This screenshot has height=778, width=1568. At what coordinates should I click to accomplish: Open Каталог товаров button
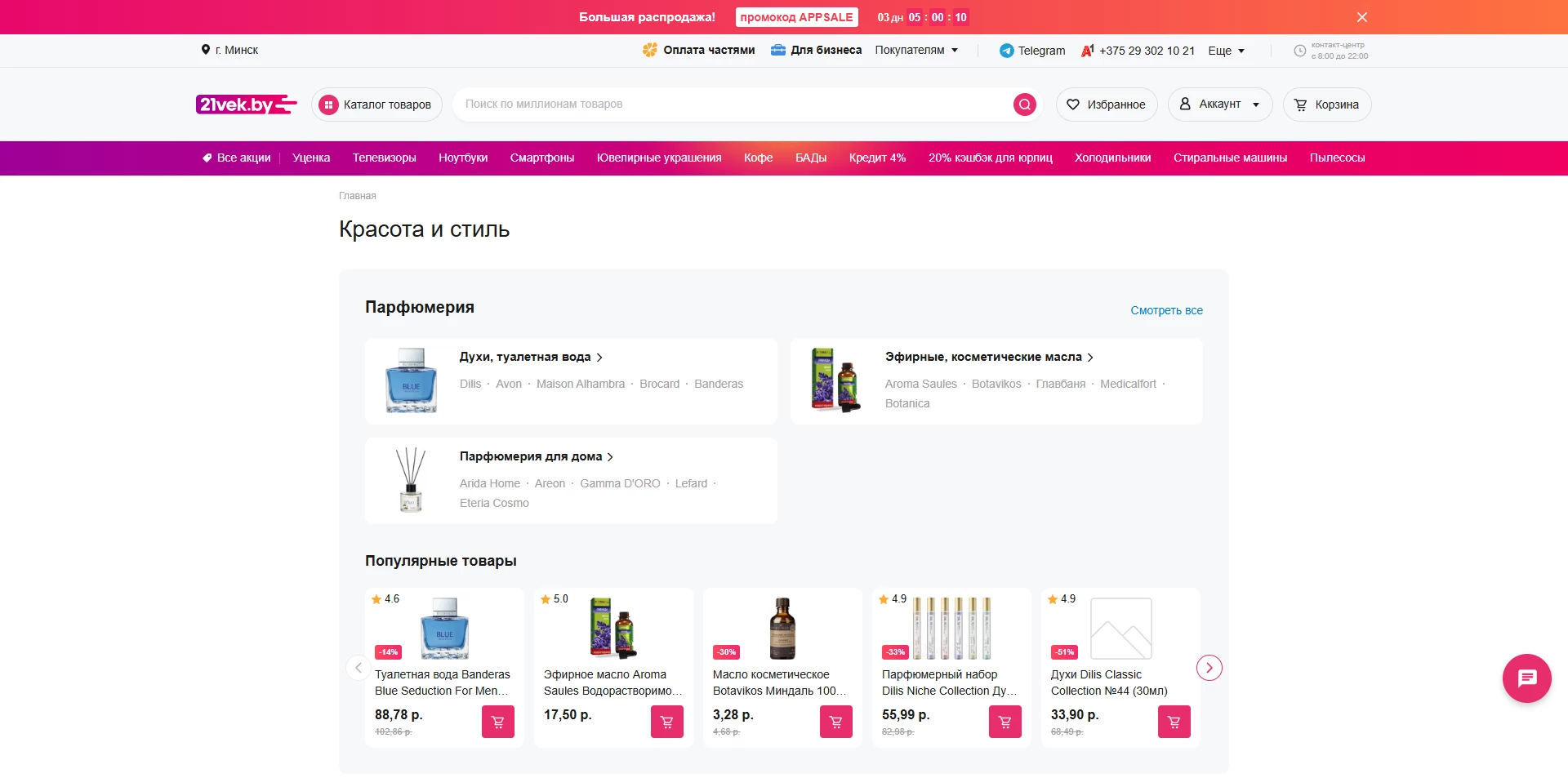[x=376, y=104]
